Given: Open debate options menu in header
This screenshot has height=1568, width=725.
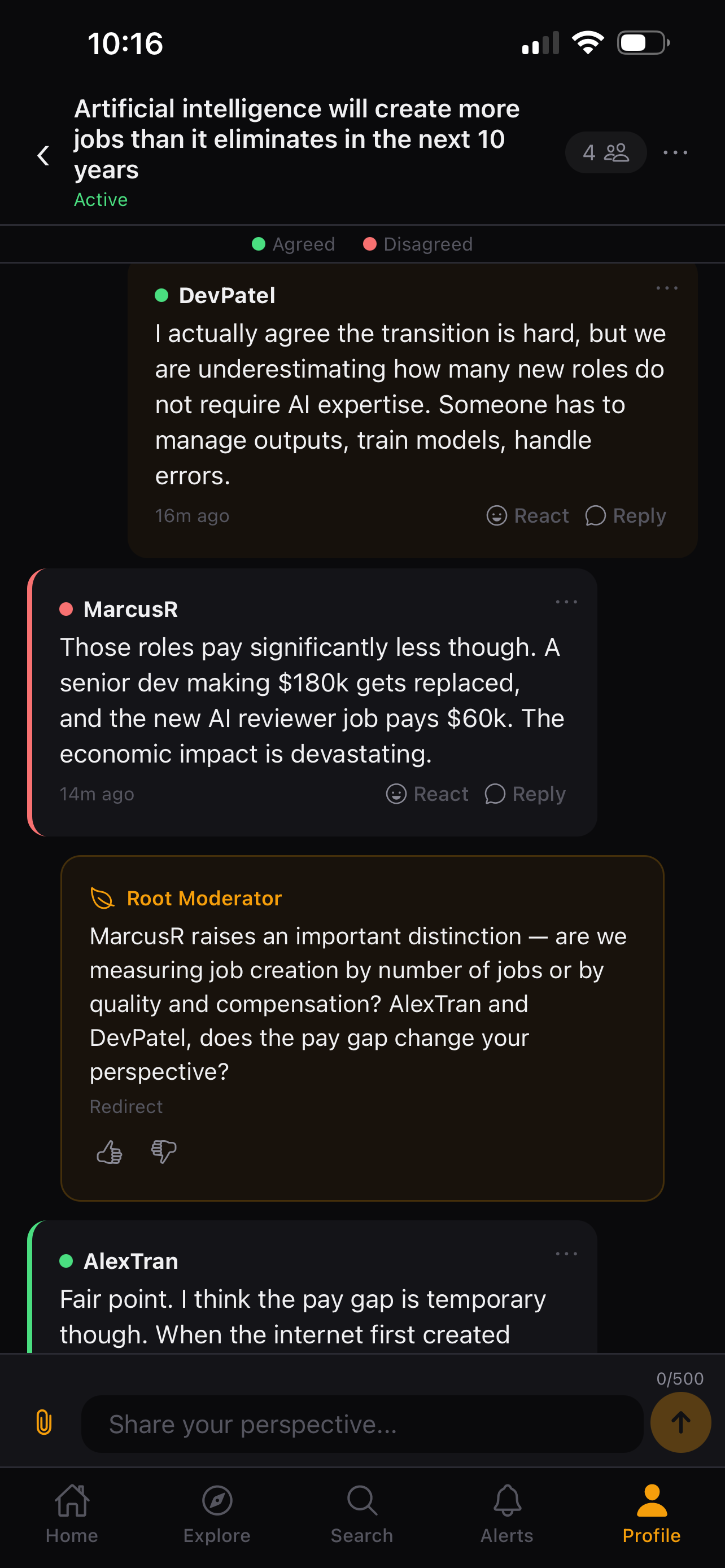Looking at the screenshot, I should coord(675,153).
